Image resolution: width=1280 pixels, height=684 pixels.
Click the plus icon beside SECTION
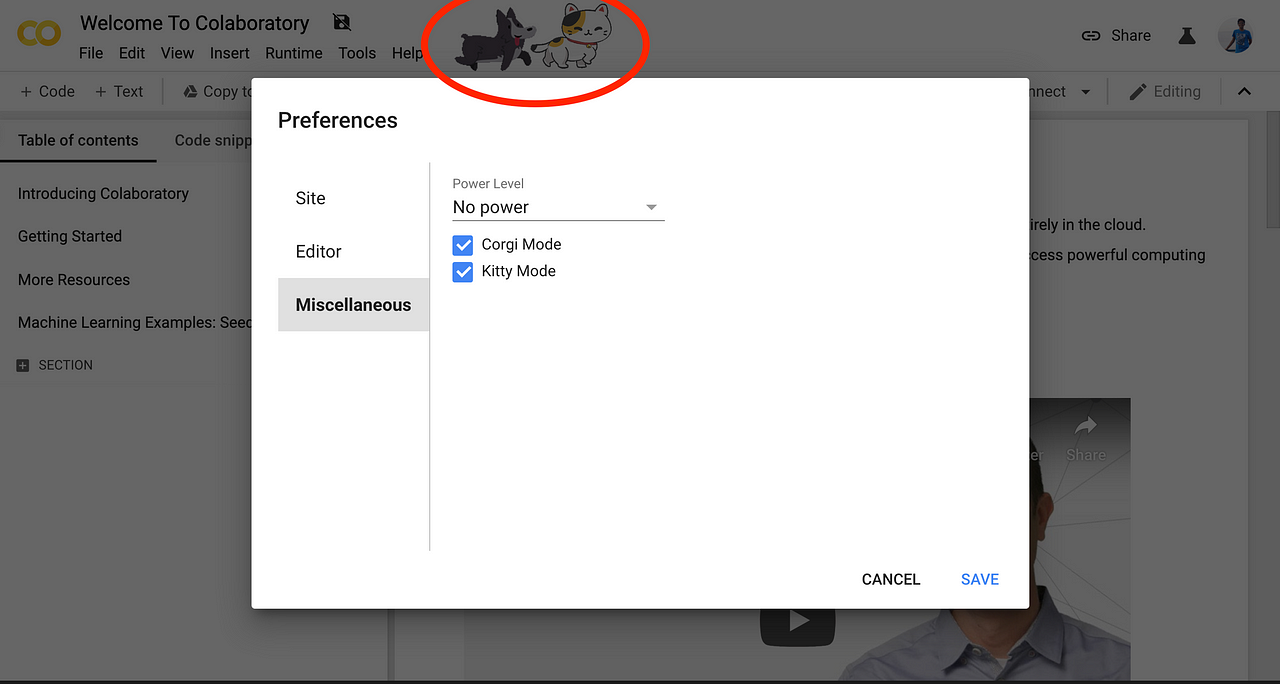tap(23, 366)
